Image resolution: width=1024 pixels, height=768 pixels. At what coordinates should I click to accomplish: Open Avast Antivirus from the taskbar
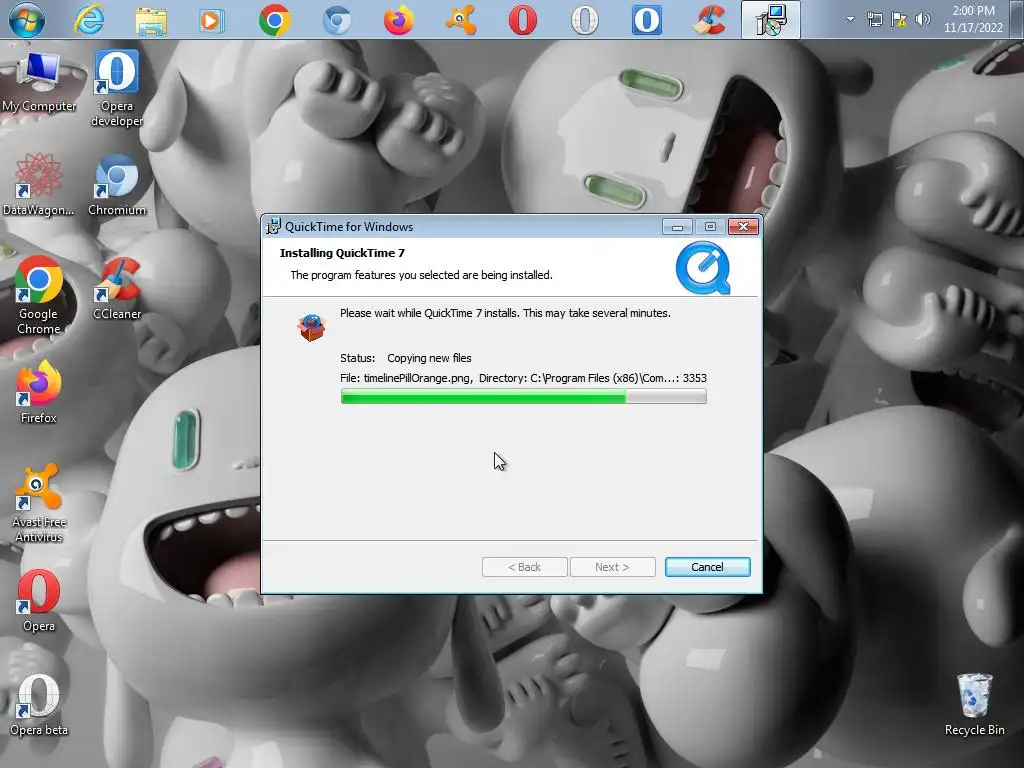(460, 20)
